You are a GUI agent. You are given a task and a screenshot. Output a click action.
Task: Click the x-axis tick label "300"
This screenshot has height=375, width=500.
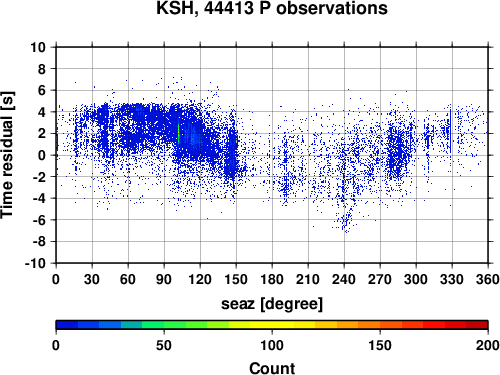[416, 279]
